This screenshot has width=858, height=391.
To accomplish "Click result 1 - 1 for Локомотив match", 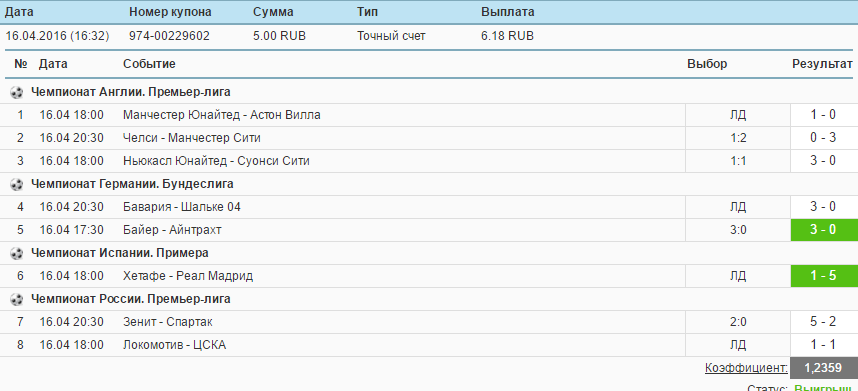I will pos(824,345).
